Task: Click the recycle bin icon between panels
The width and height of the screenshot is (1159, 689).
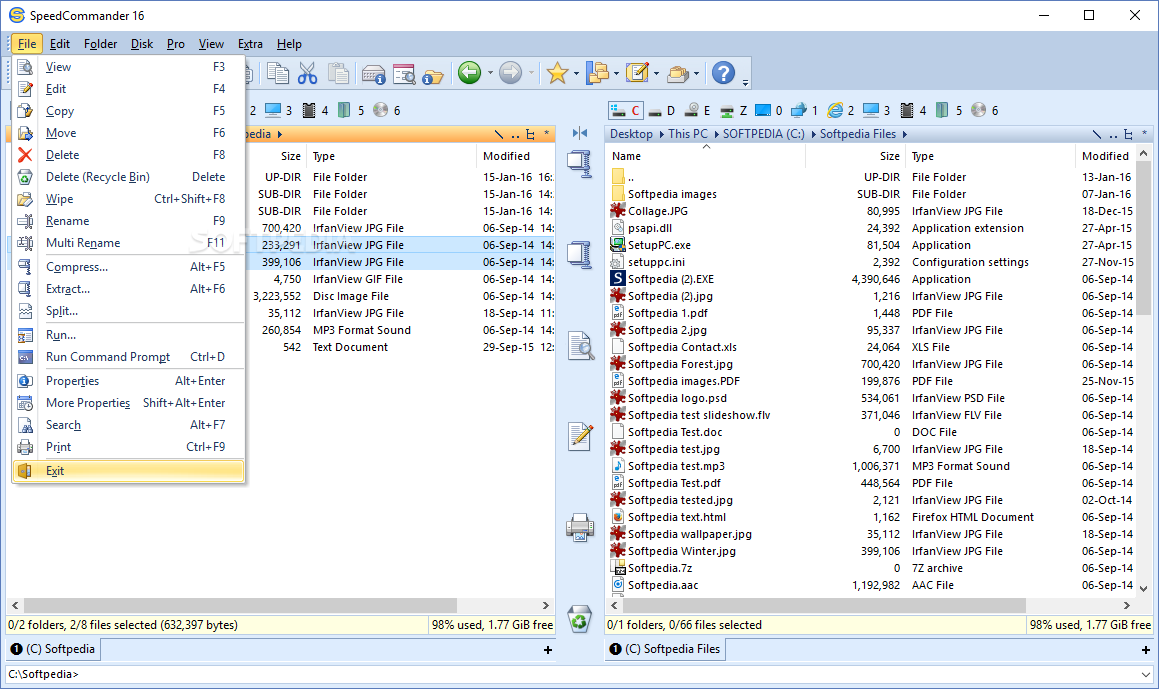Action: 580,620
